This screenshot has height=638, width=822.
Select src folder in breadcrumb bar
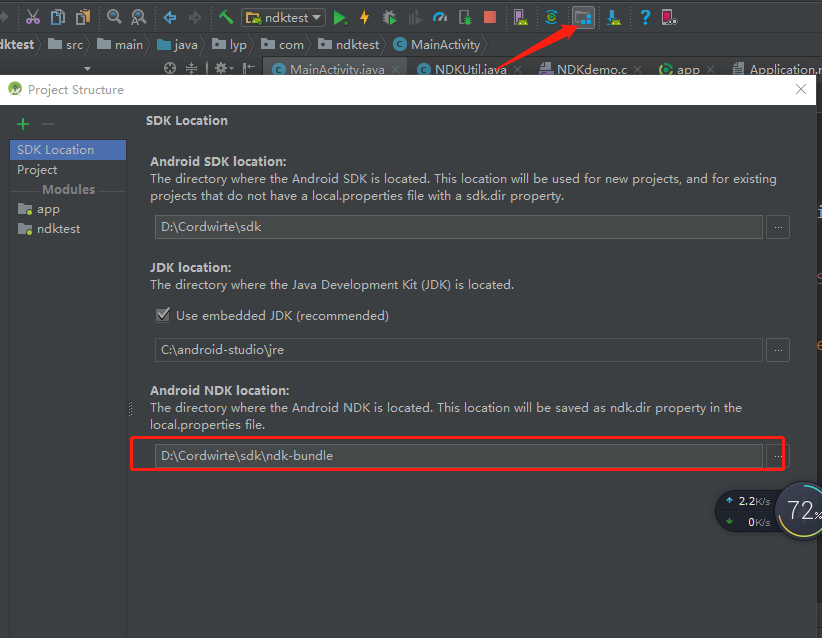(66, 45)
